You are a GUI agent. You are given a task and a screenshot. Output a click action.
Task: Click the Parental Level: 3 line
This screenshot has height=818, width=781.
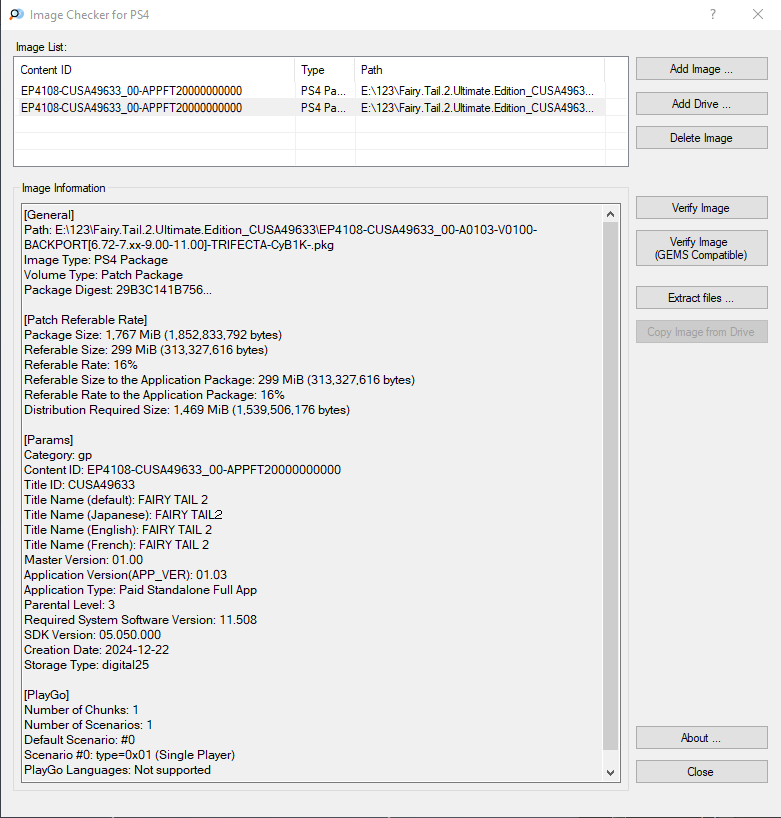click(69, 605)
